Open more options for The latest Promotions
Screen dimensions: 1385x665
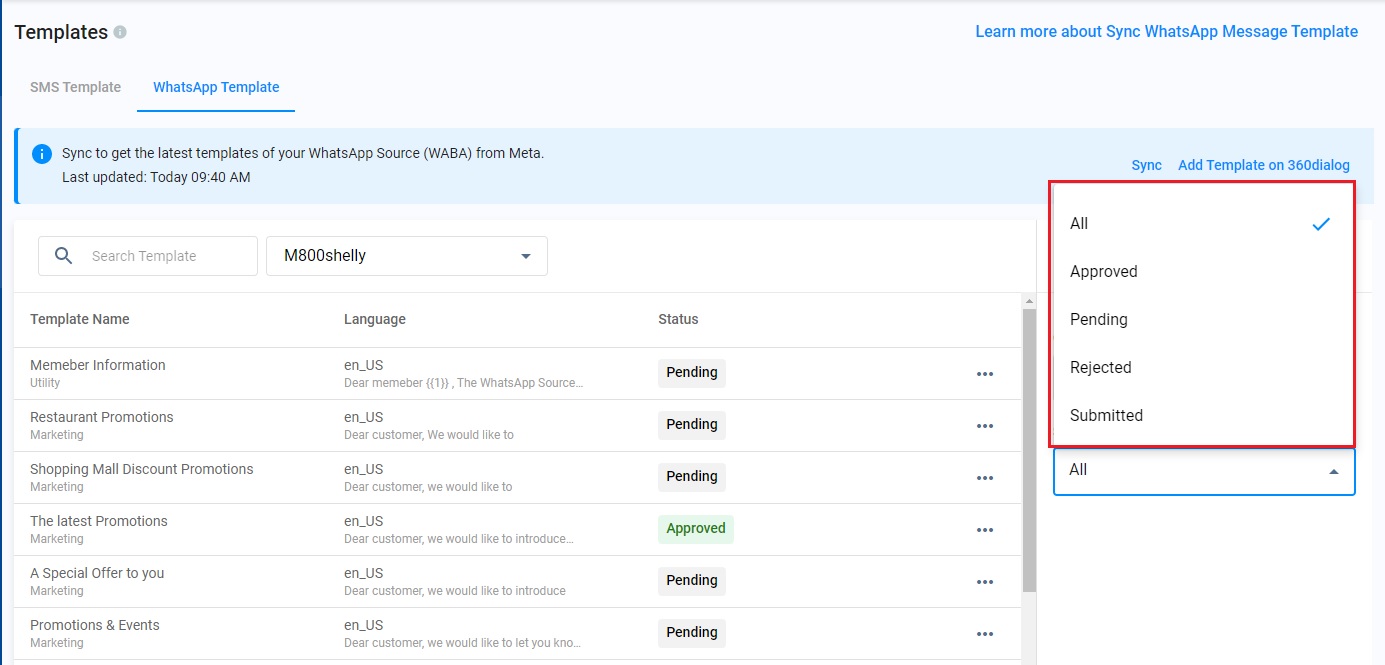click(x=985, y=530)
